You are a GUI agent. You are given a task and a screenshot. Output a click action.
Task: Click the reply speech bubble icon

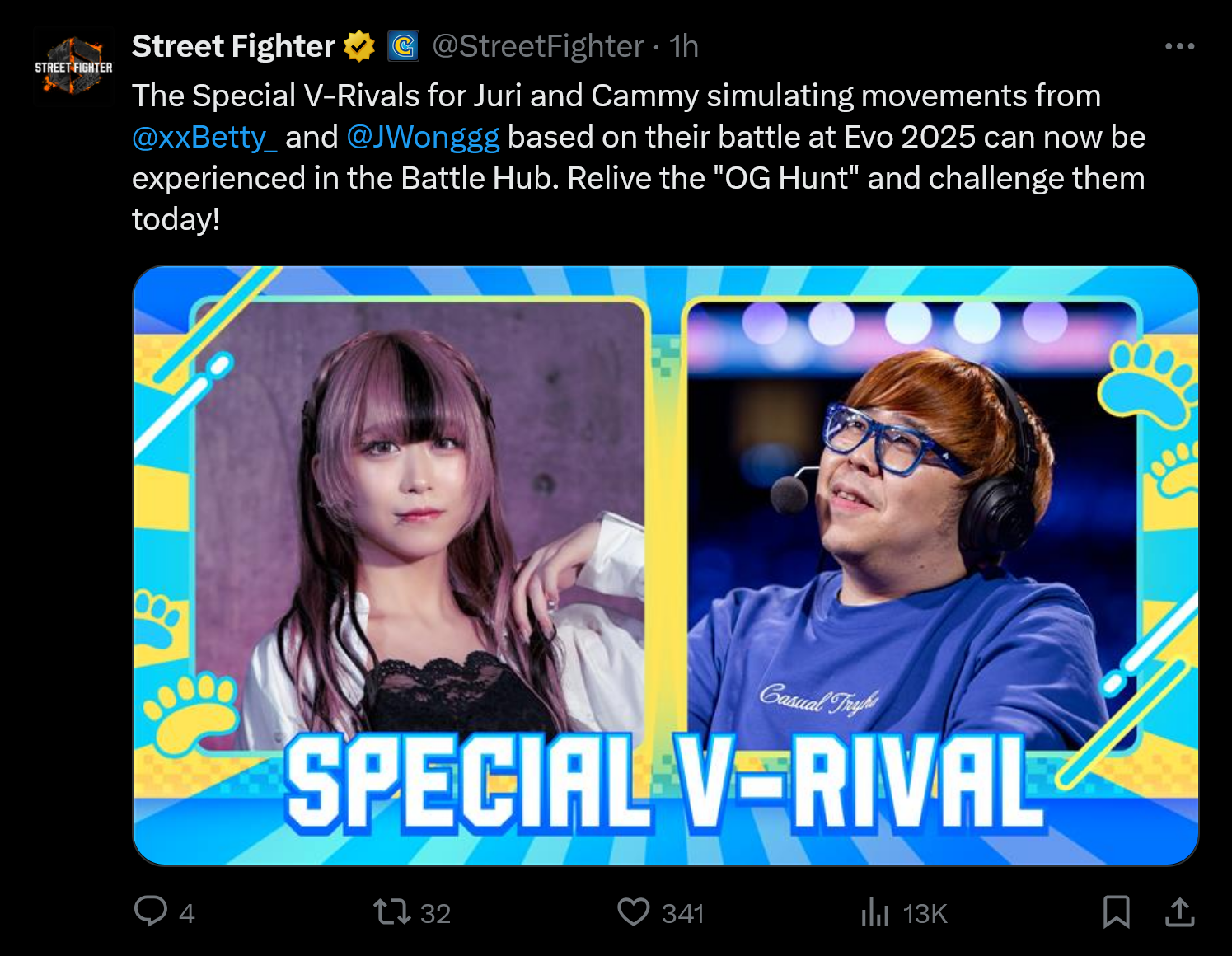point(151,911)
